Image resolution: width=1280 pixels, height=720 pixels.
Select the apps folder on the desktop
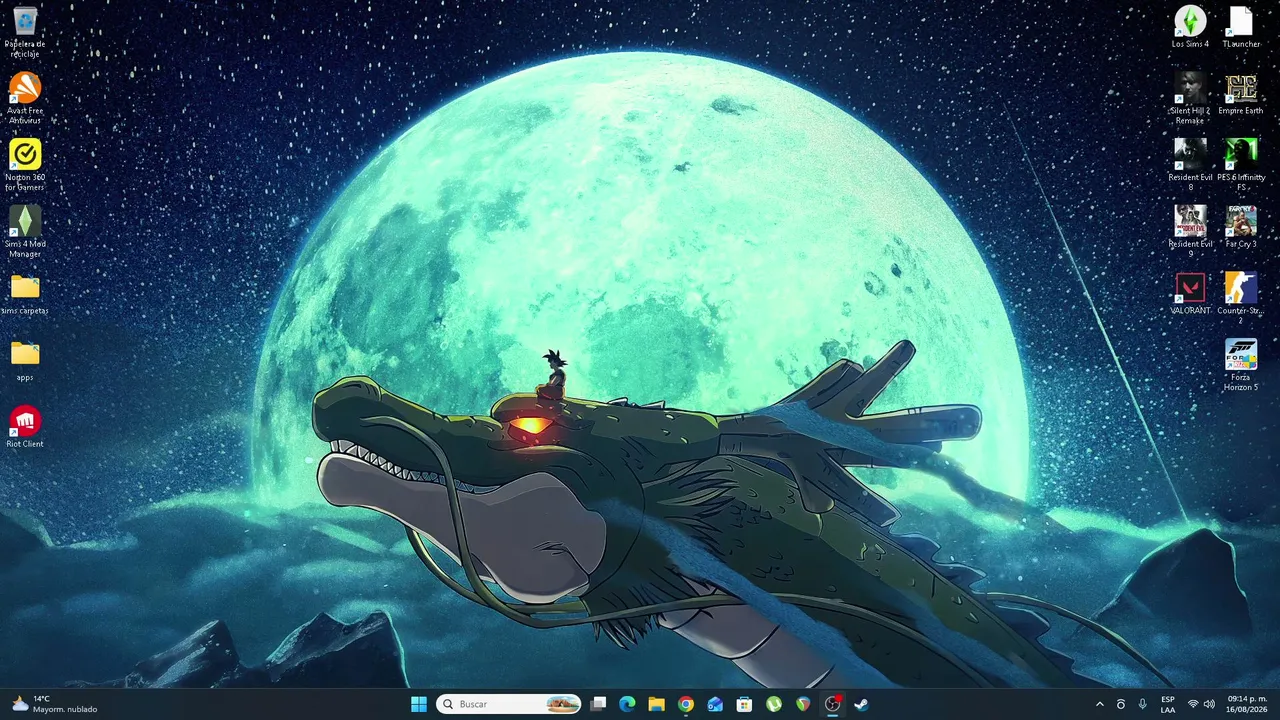[x=25, y=361]
